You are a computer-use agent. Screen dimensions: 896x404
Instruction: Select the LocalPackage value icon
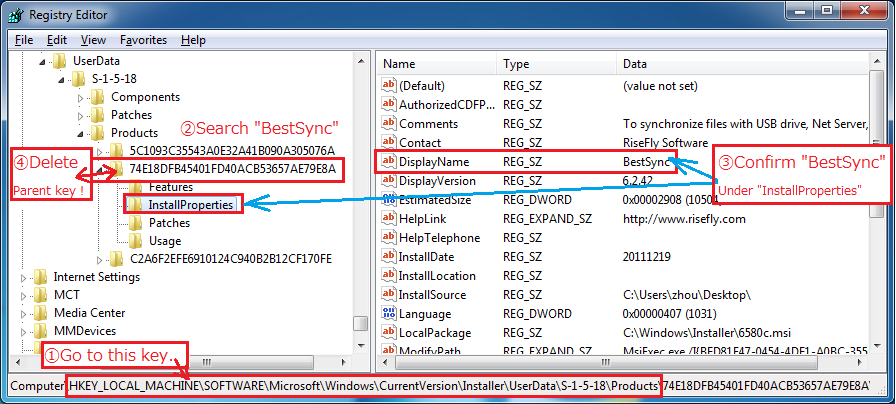coord(389,333)
